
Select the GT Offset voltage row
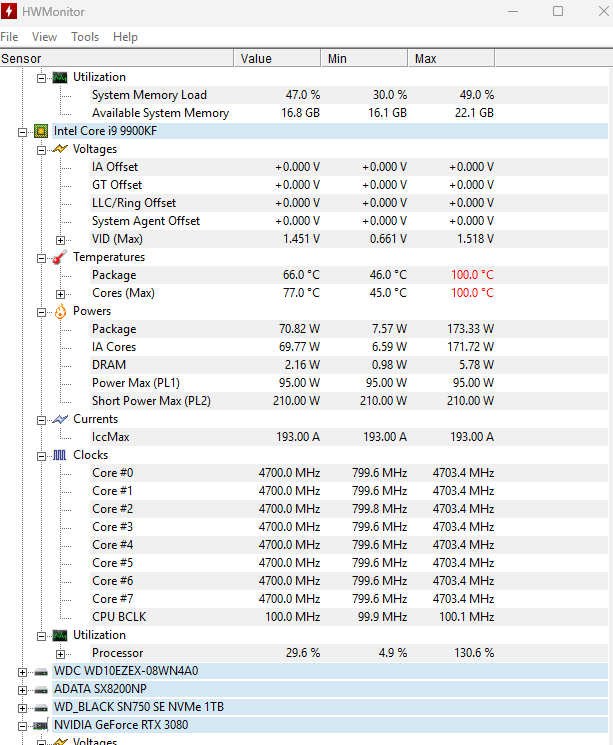pyautogui.click(x=349, y=185)
